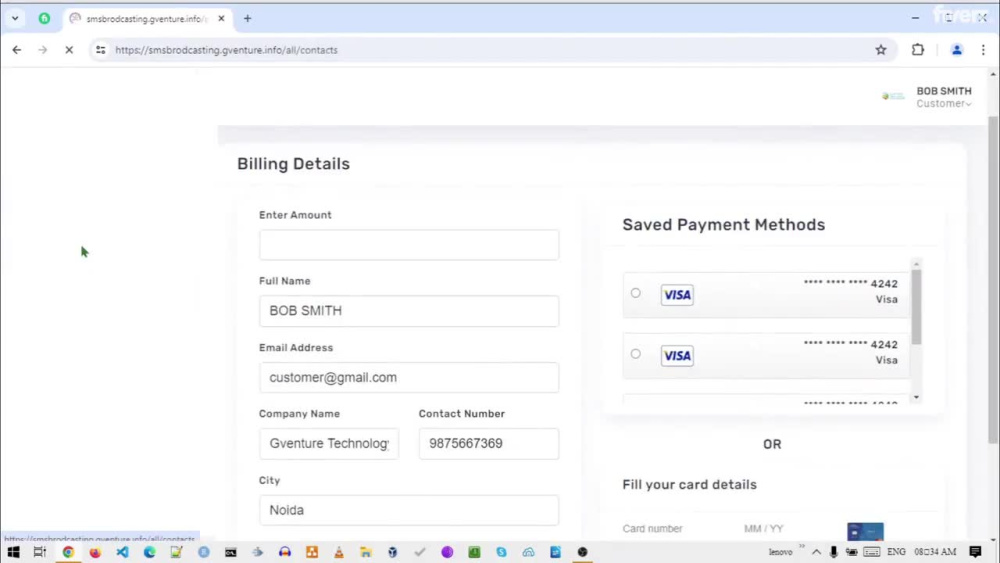This screenshot has height=563, width=1000.
Task: Click the browser forward arrow
Action: 42,50
